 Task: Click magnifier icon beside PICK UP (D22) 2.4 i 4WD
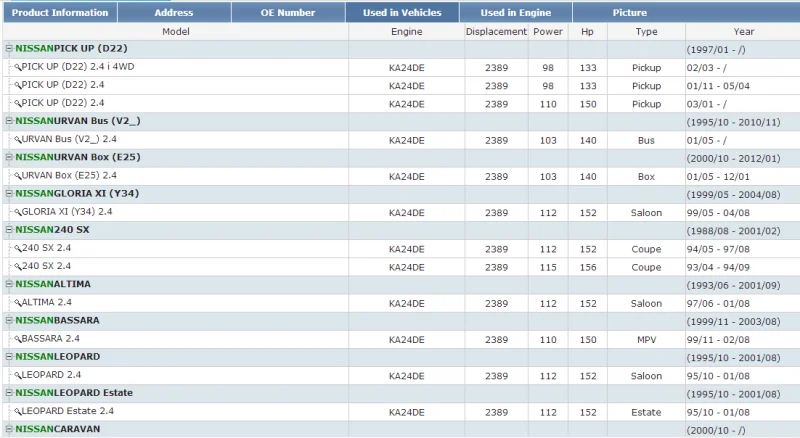point(18,67)
